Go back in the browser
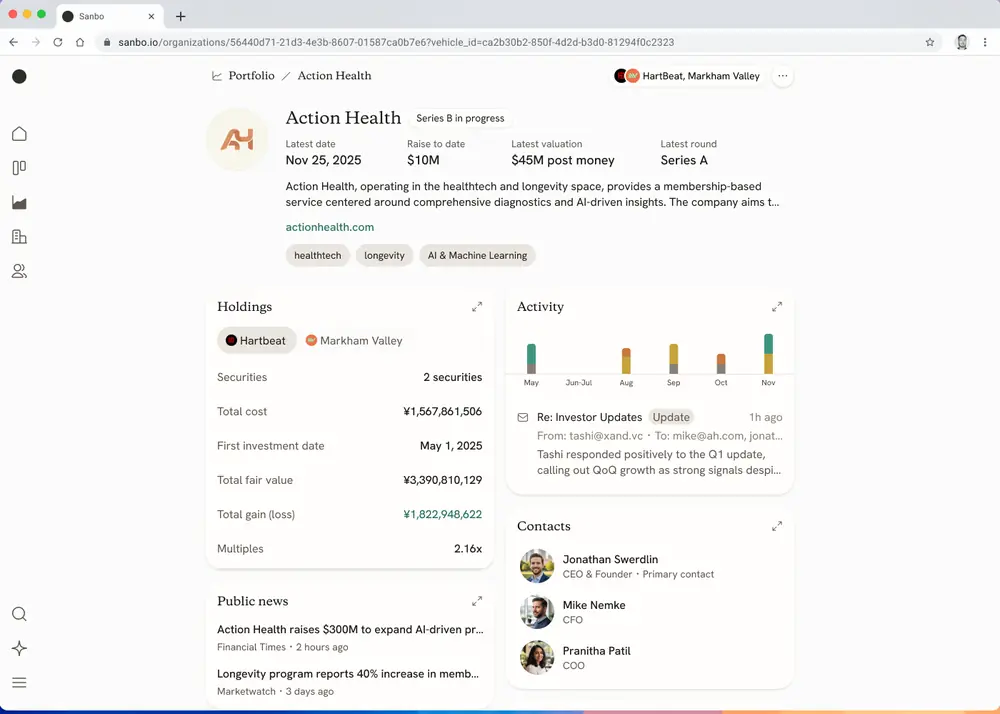This screenshot has height=714, width=1000. (13, 42)
